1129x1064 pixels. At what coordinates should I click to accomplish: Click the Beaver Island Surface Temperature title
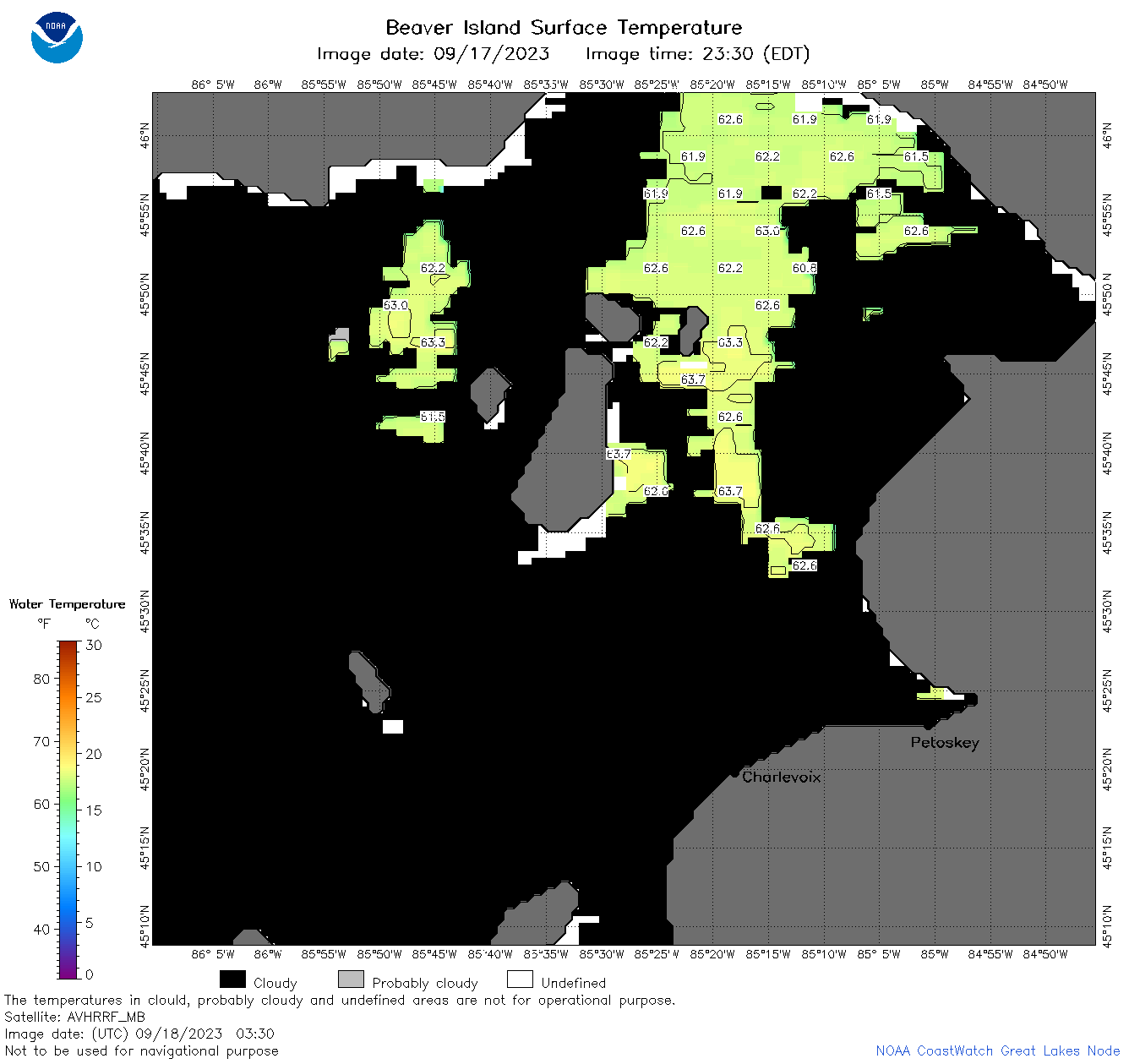(564, 27)
